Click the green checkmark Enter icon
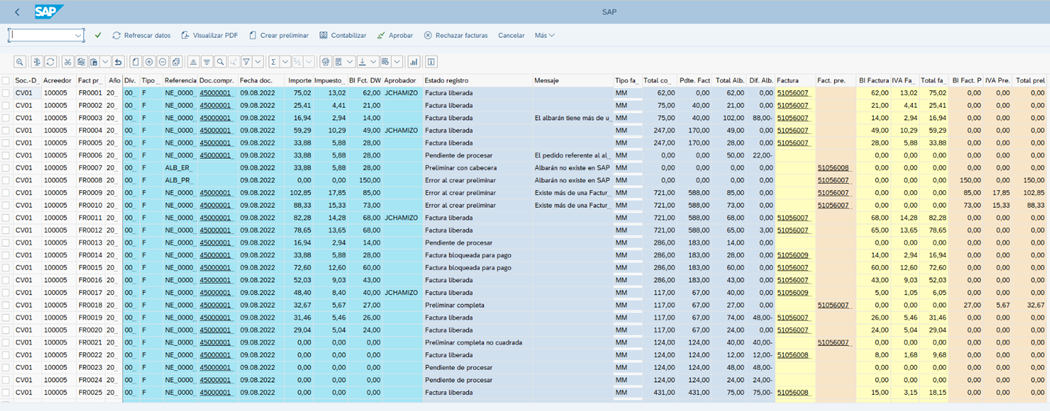The height and width of the screenshot is (411, 1050). click(x=98, y=35)
